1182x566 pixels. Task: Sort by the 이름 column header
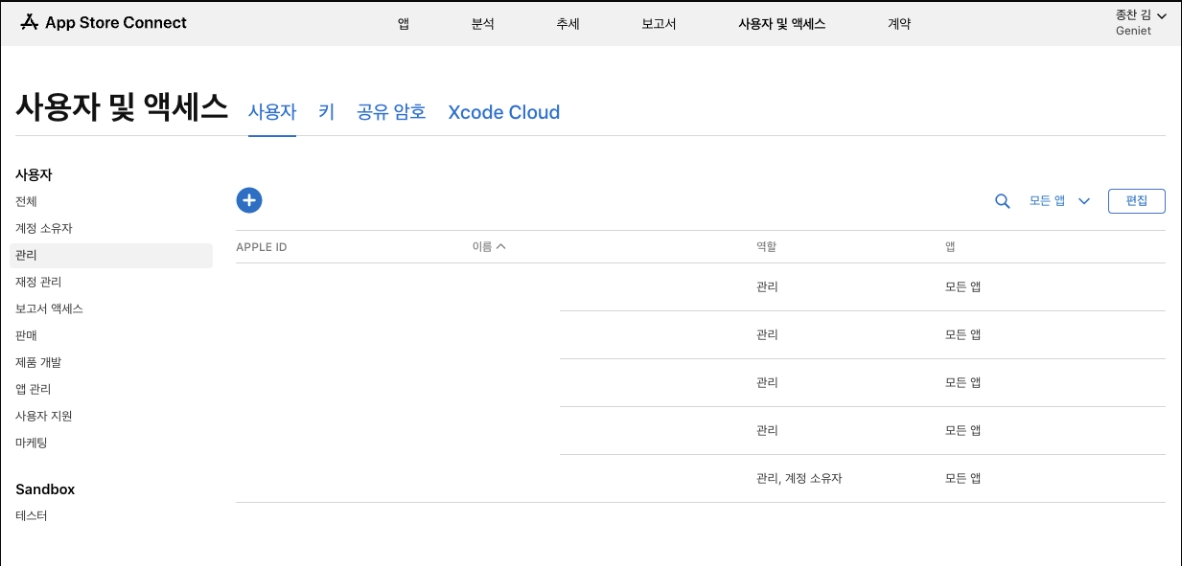[488, 247]
